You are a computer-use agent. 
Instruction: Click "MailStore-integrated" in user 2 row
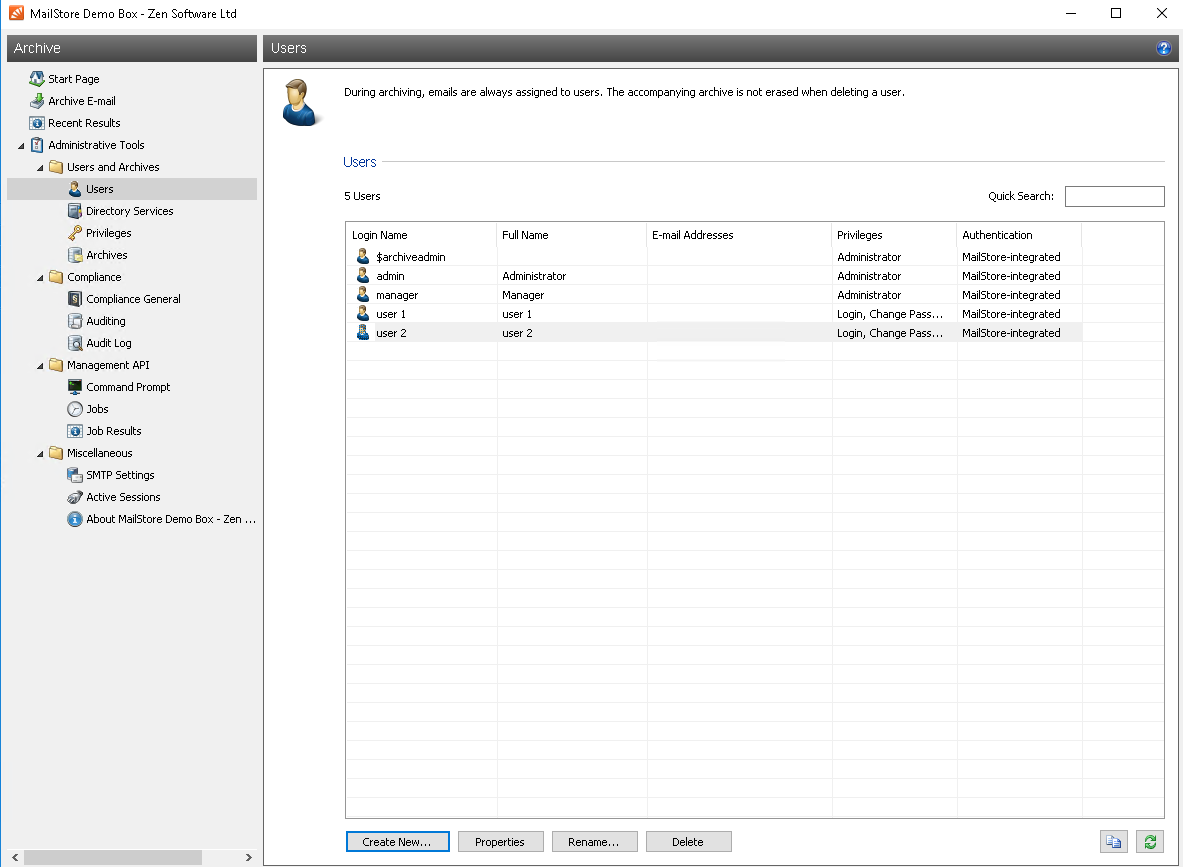click(1011, 332)
